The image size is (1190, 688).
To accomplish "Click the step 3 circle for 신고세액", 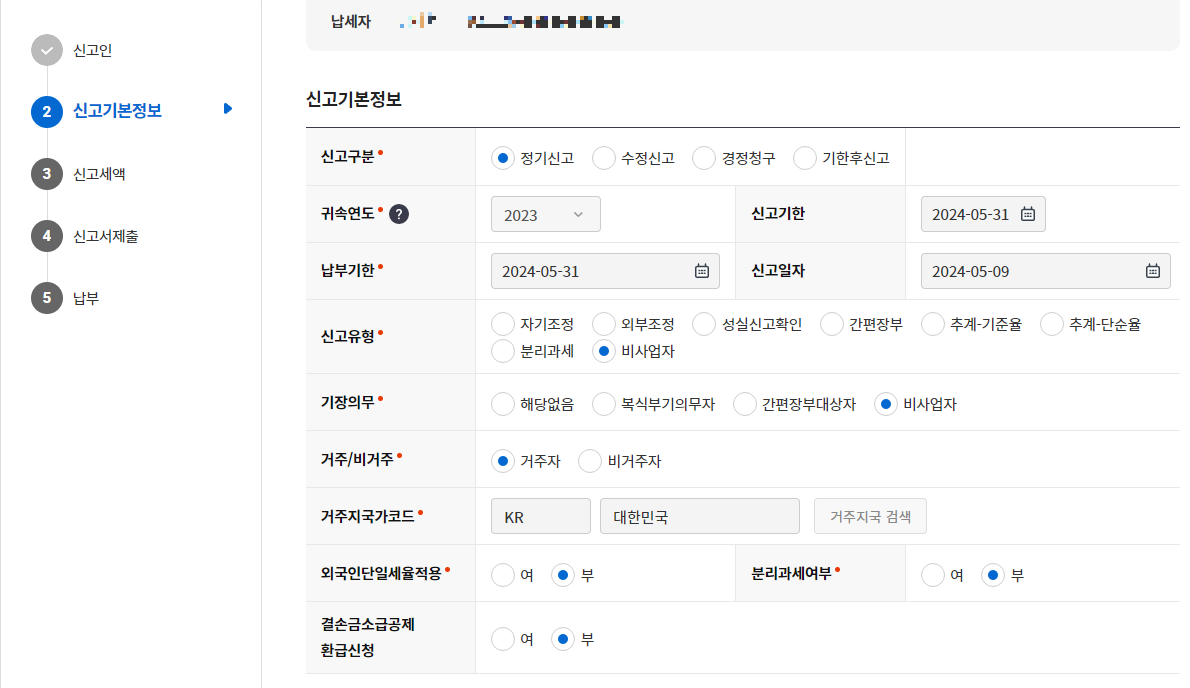I will coord(46,171).
